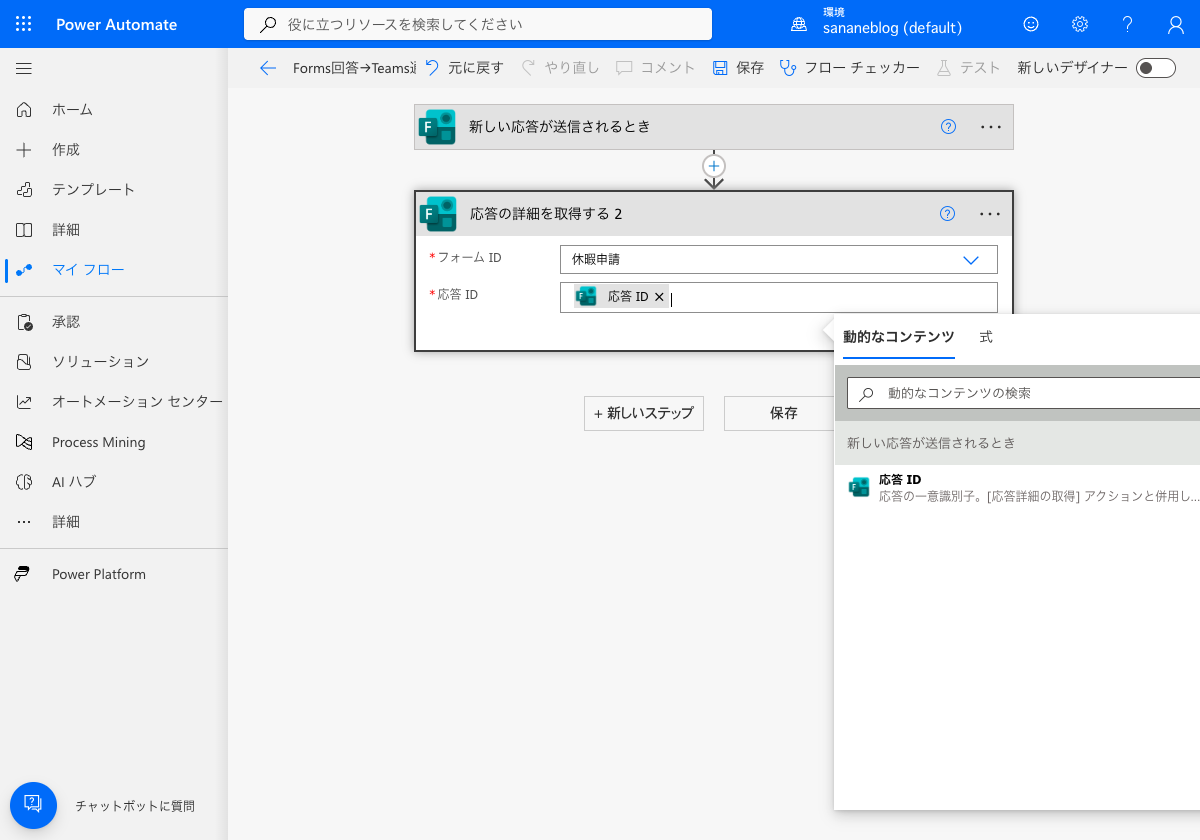Open help for the trigger card

click(x=948, y=127)
